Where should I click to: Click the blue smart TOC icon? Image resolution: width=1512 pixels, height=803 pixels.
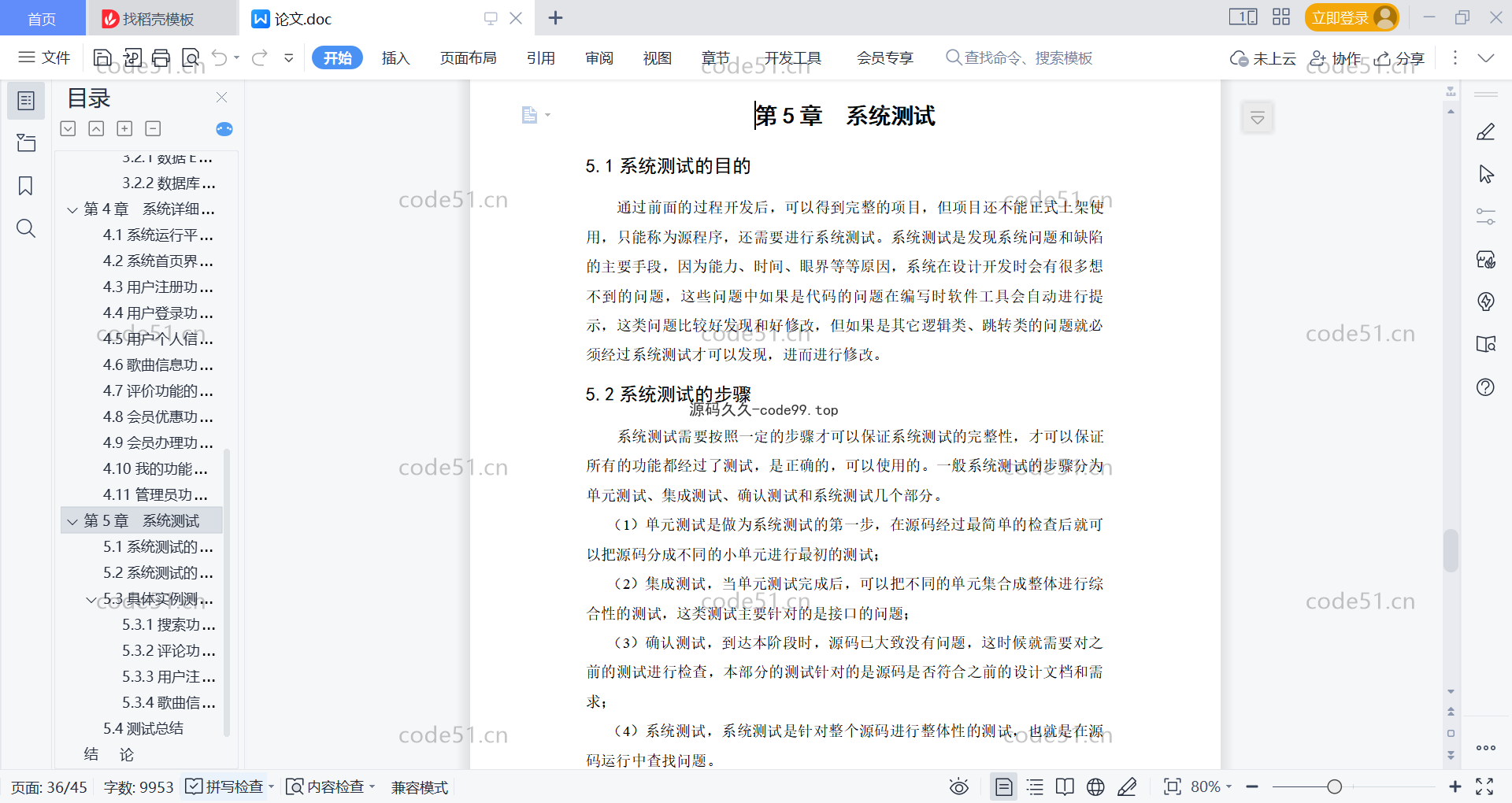(224, 129)
